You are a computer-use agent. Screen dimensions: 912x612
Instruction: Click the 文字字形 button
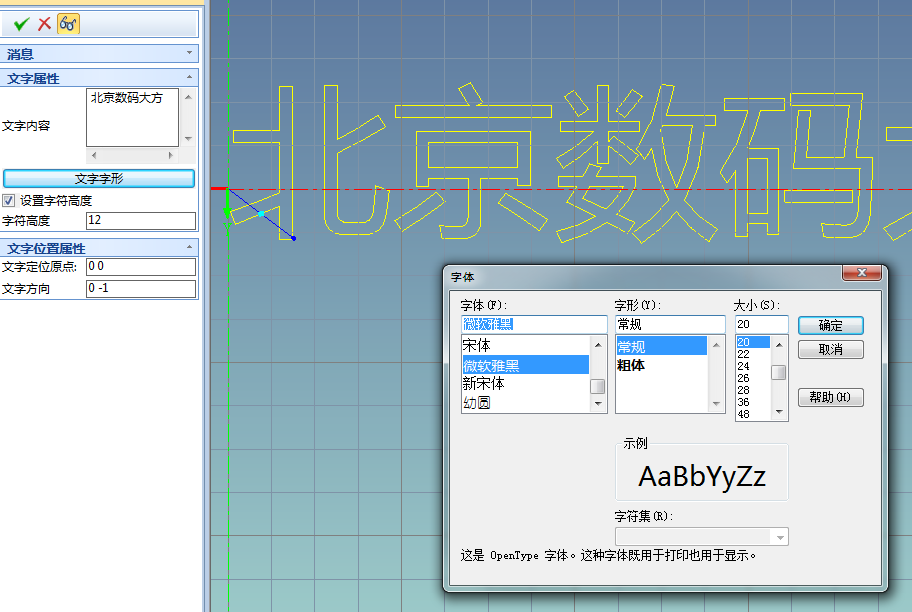(x=99, y=179)
